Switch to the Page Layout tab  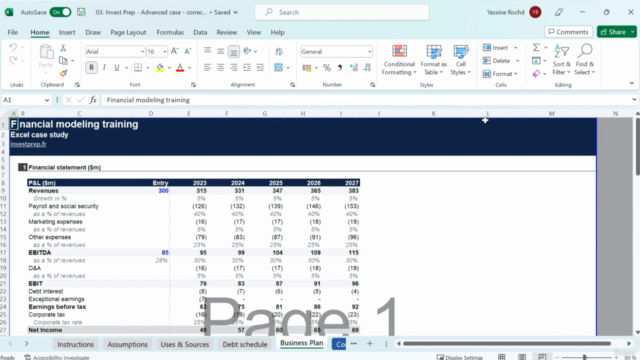tap(128, 32)
